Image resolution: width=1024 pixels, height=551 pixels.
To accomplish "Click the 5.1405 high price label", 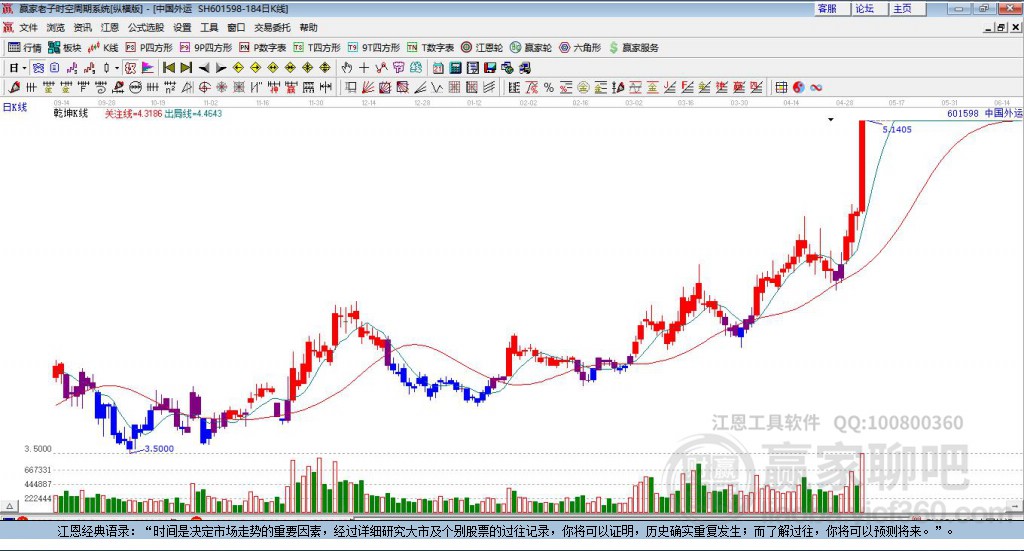I will click(897, 129).
